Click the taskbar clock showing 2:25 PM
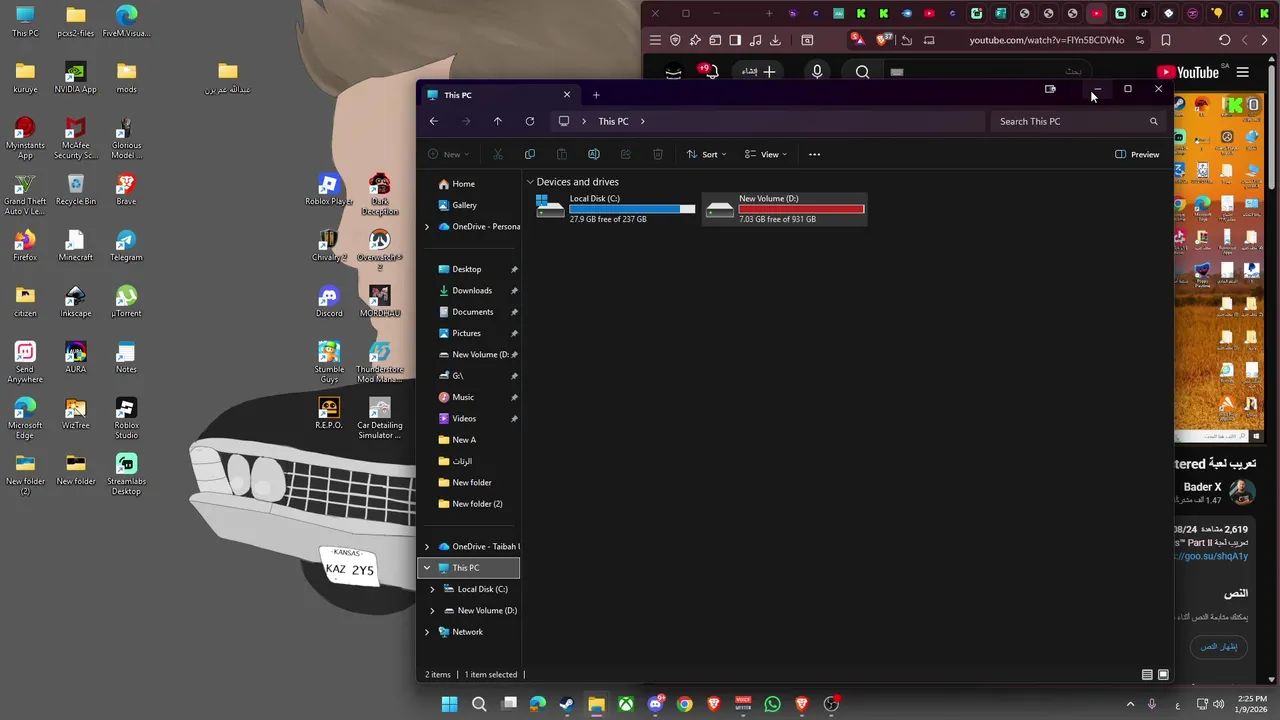 pos(1252,704)
